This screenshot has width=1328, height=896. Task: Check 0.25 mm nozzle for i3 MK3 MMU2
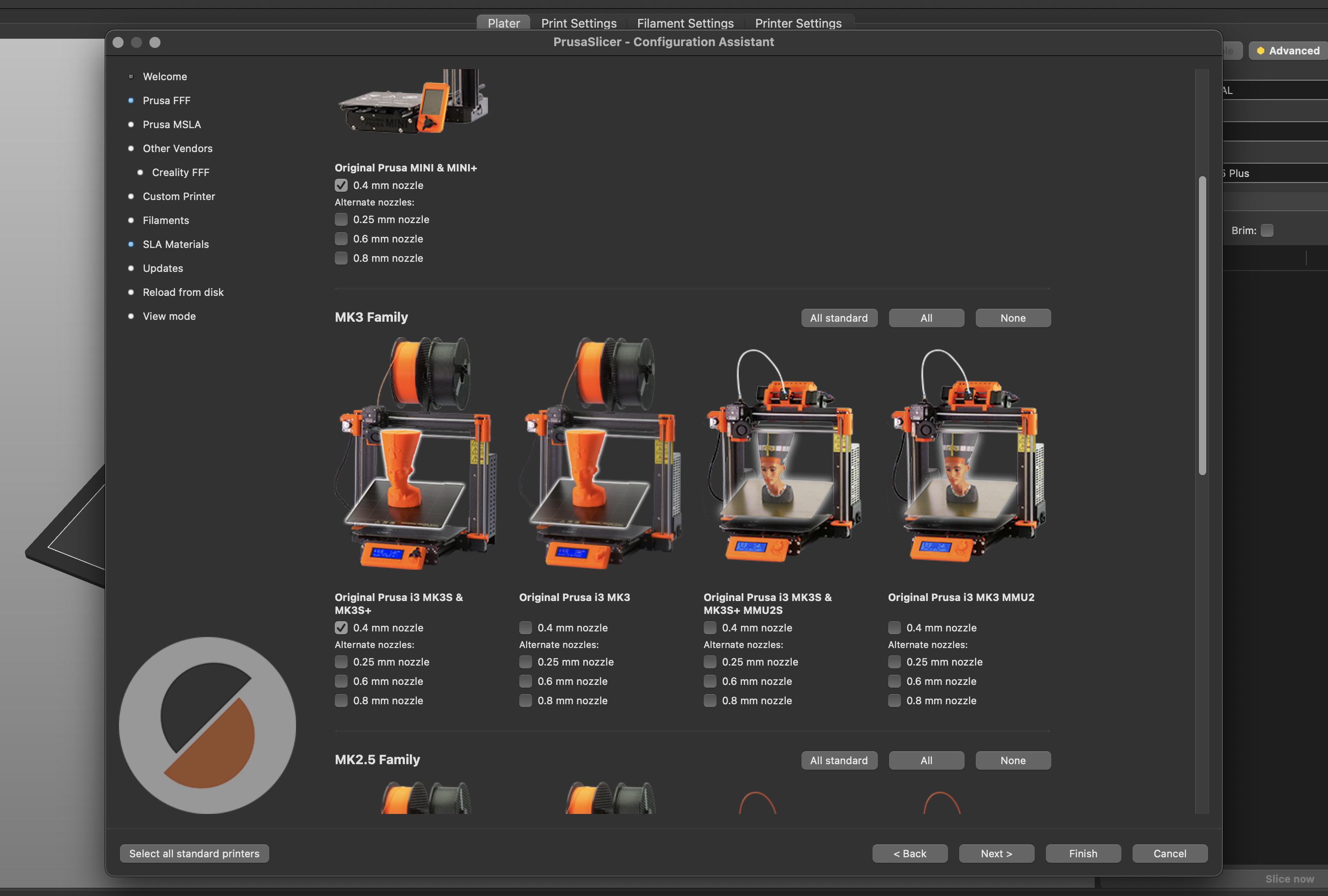tap(895, 662)
